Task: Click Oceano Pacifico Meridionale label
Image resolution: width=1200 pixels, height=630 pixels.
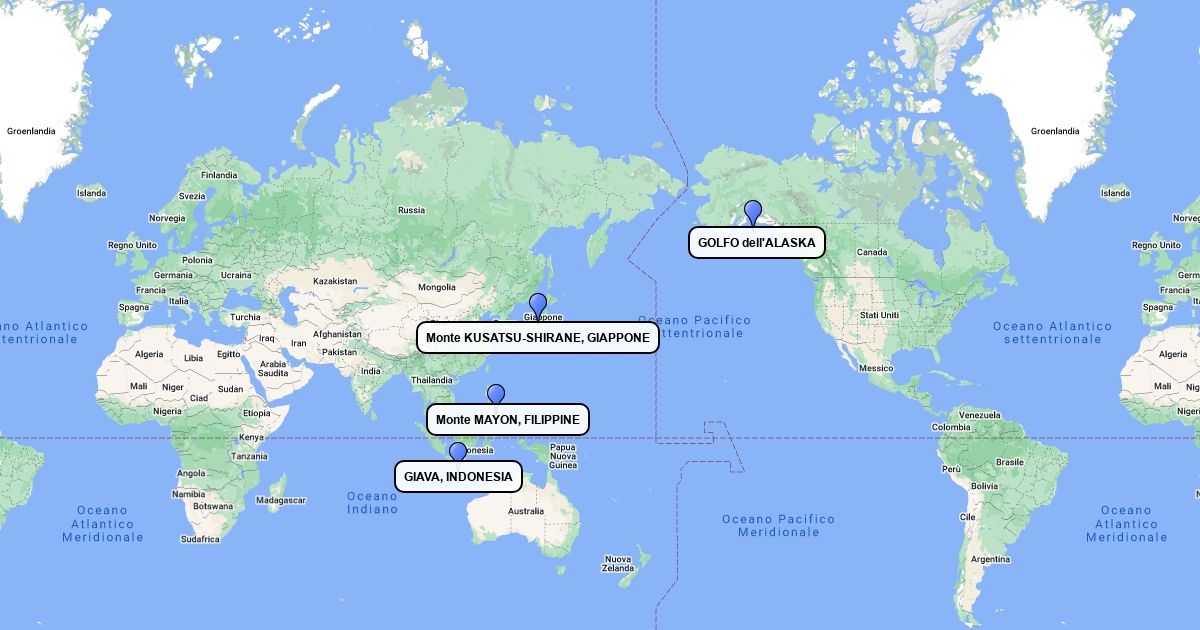Action: (x=778, y=526)
